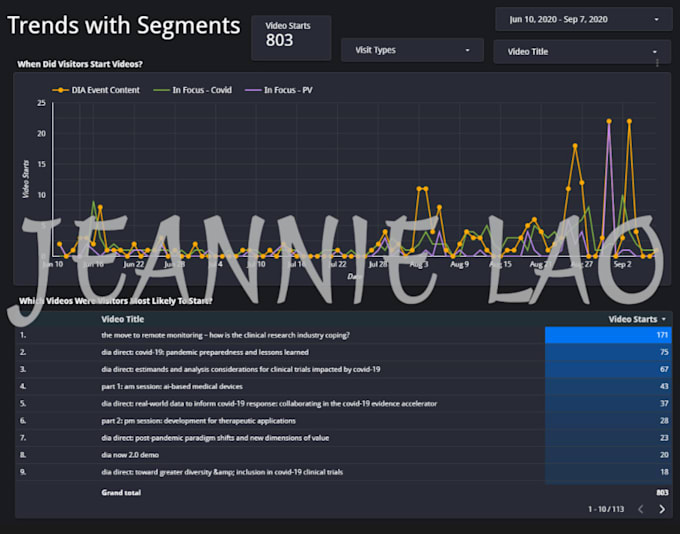Toggle In Focus - PV legend entry
The height and width of the screenshot is (534, 680).
(x=279, y=90)
